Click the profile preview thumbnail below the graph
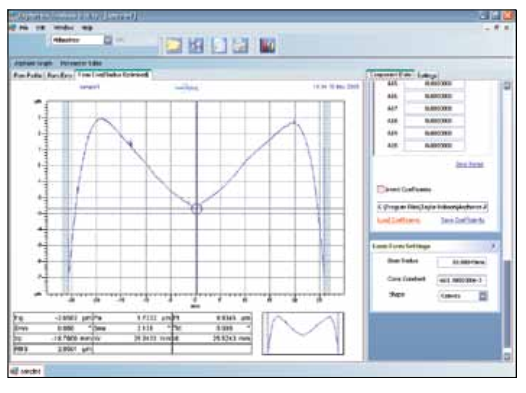 click(x=303, y=333)
